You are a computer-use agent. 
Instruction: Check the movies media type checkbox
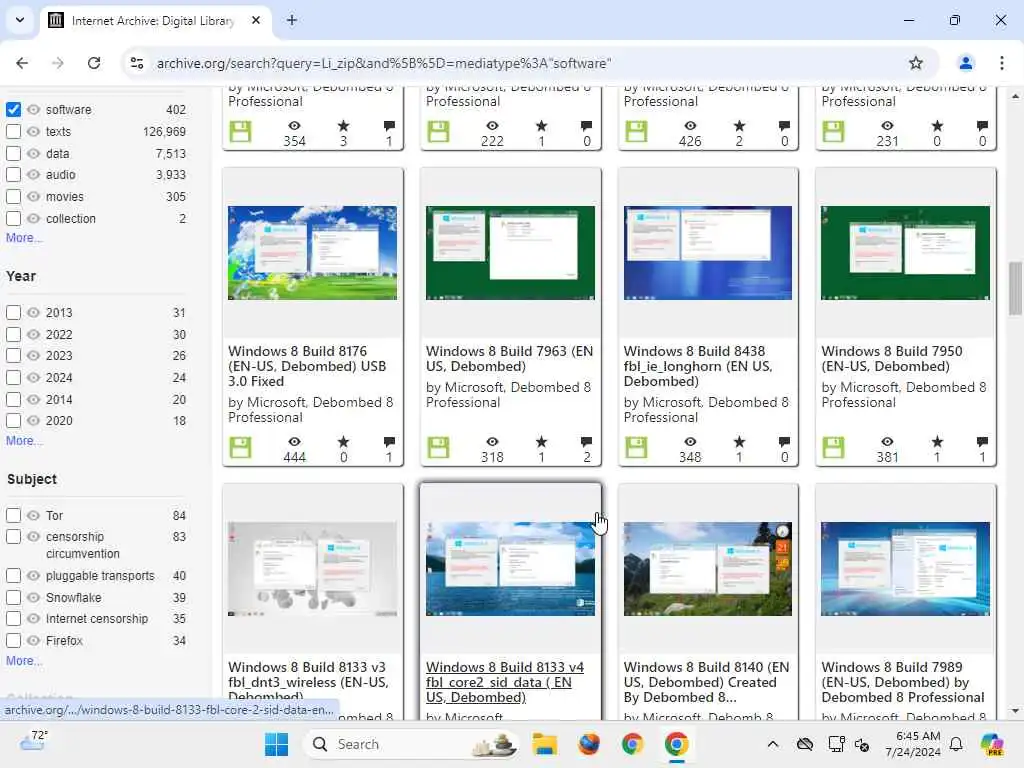(13, 197)
